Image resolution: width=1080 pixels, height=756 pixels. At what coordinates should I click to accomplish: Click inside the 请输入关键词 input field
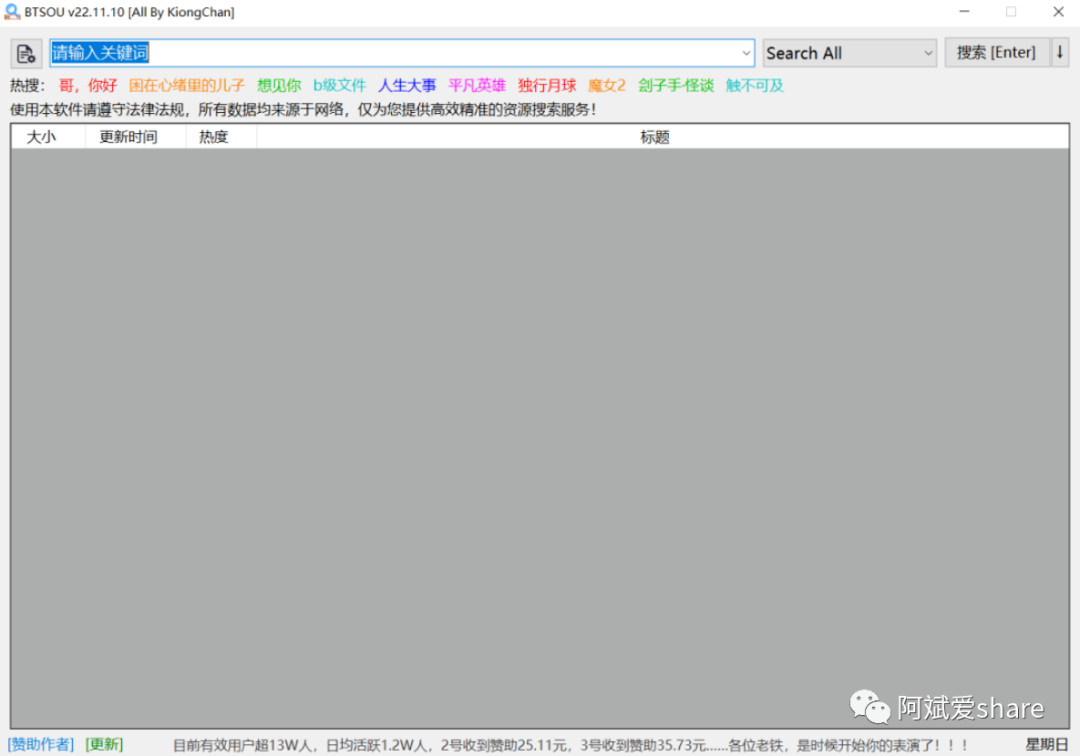(400, 52)
